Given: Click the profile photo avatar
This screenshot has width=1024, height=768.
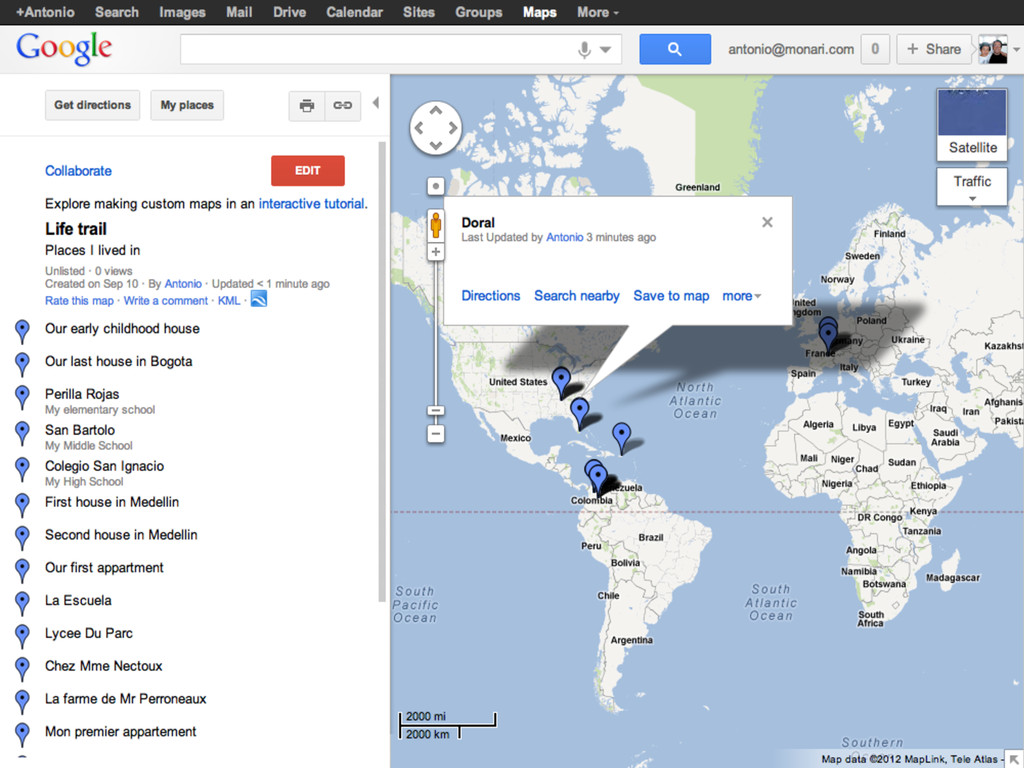Looking at the screenshot, I should point(992,50).
